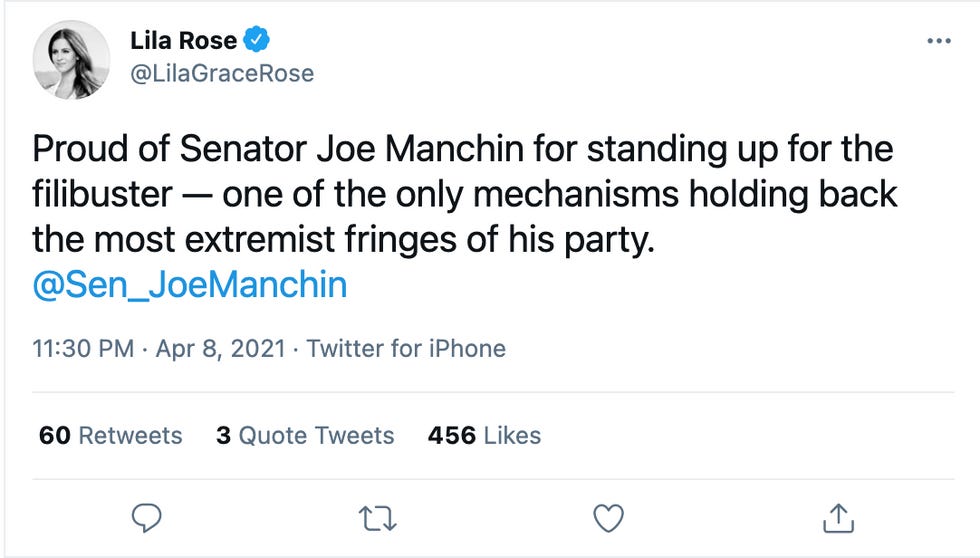This screenshot has width=980, height=558.
Task: Click the blue verified badge
Action: 258,41
